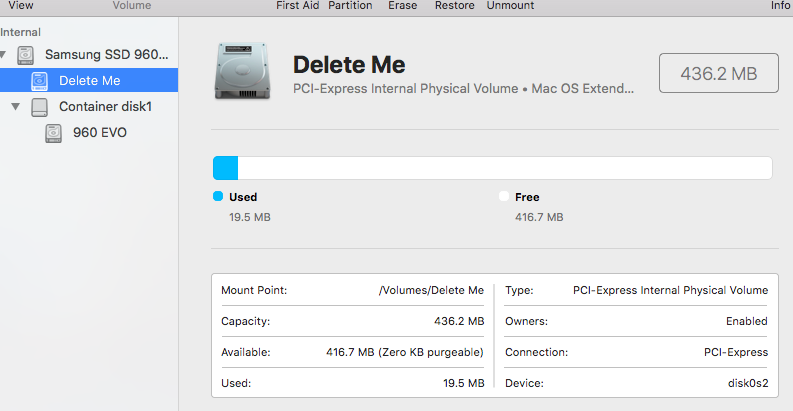The width and height of the screenshot is (793, 411).
Task: Open the Partition tool
Action: [350, 6]
